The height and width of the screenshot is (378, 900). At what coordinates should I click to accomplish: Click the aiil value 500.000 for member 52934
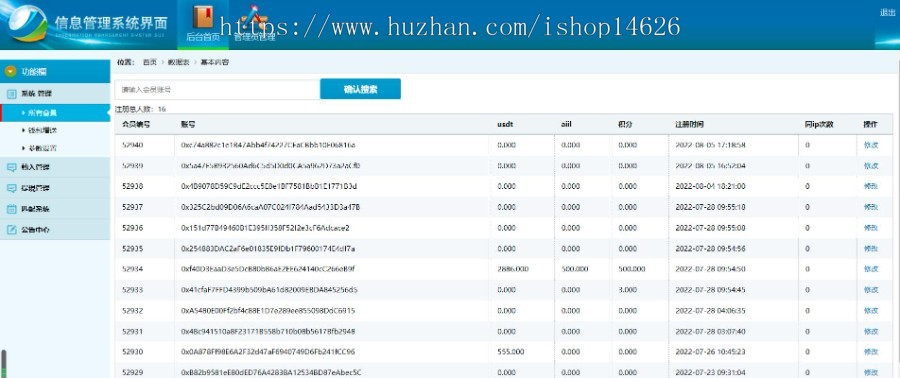[575, 269]
